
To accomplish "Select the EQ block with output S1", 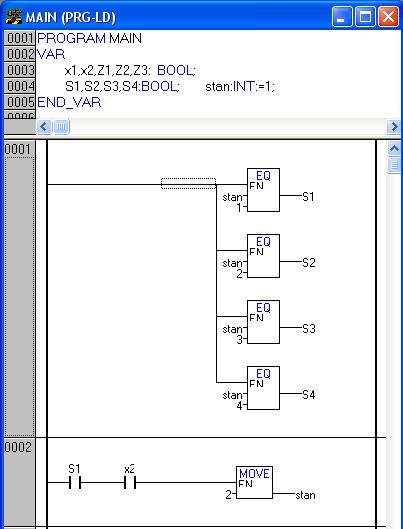I will 263,190.
